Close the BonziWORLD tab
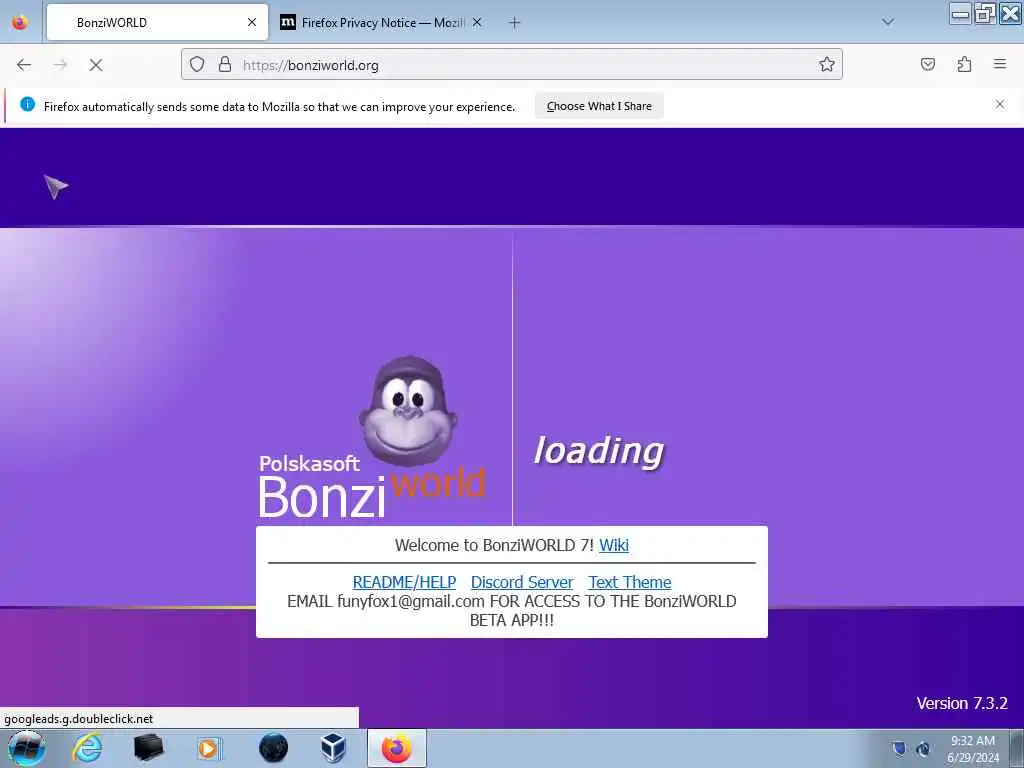The width and height of the screenshot is (1024, 768). (252, 22)
